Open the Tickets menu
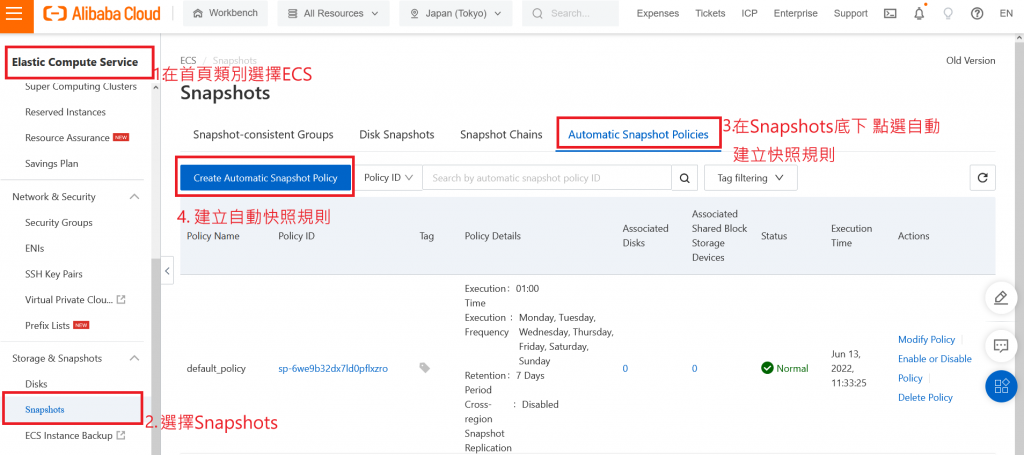 click(x=710, y=13)
